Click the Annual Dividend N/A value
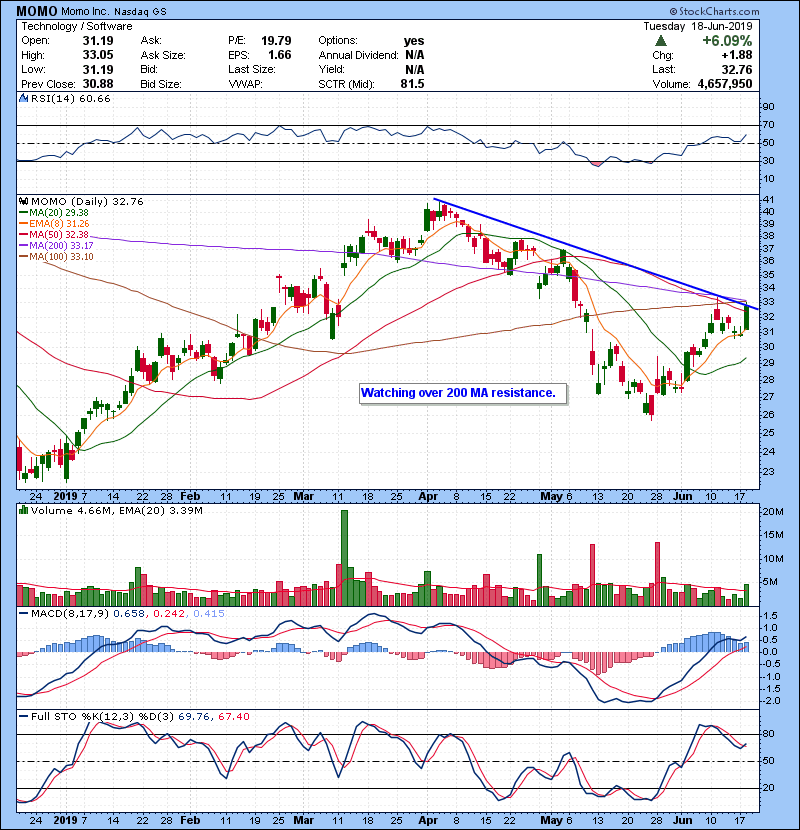The image size is (800, 830). click(x=415, y=55)
